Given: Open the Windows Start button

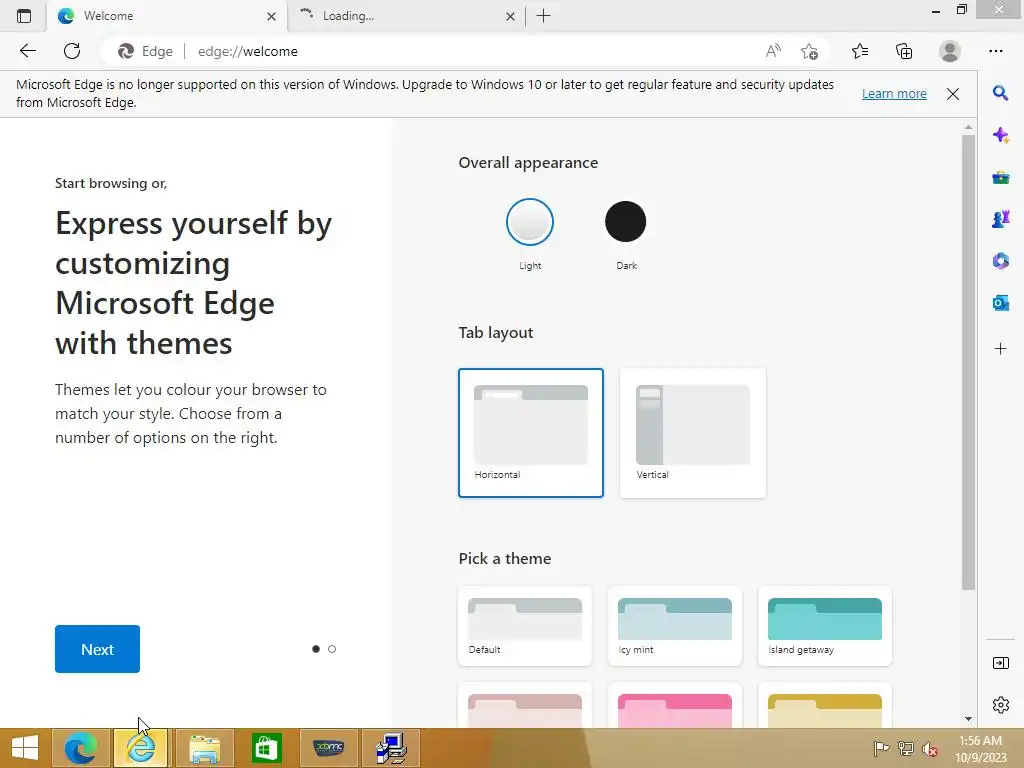Looking at the screenshot, I should [25, 748].
